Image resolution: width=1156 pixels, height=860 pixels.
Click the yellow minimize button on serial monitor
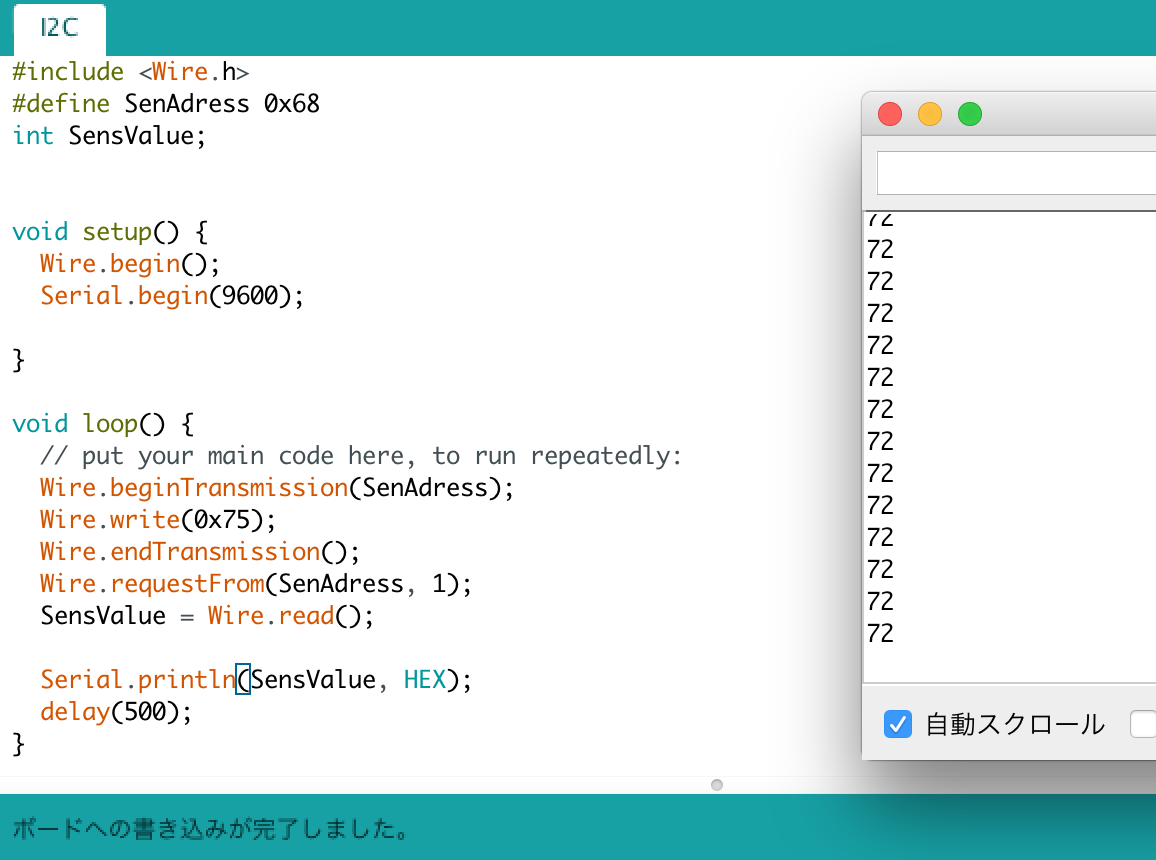[x=929, y=114]
